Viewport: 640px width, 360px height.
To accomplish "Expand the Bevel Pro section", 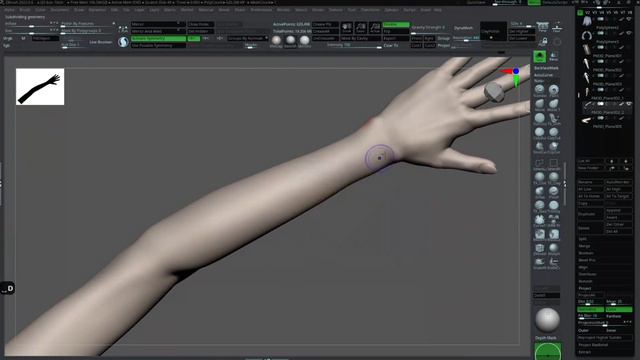I will [x=587, y=260].
